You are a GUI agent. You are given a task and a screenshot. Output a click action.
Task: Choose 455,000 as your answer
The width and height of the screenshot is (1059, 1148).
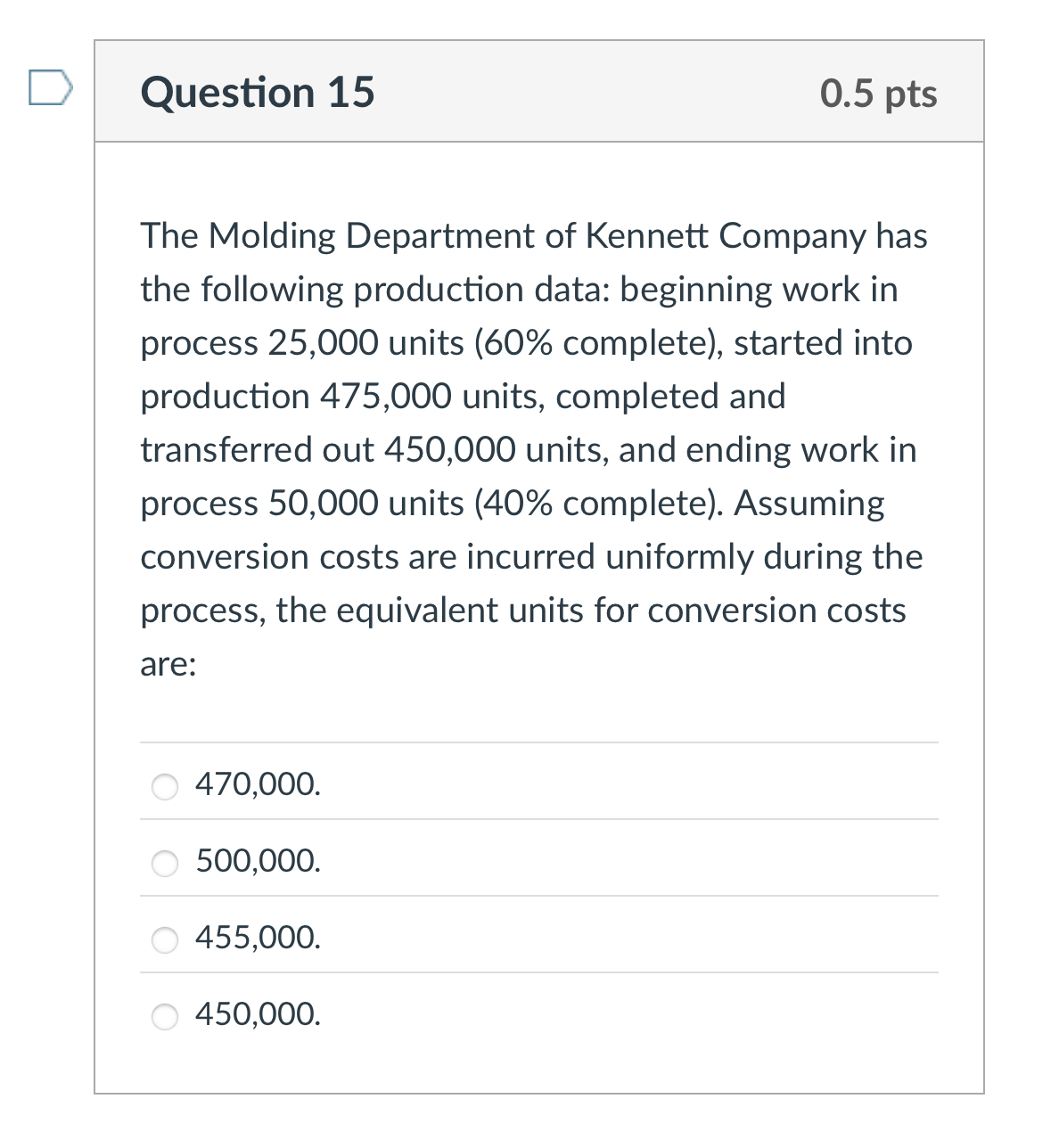click(165, 939)
